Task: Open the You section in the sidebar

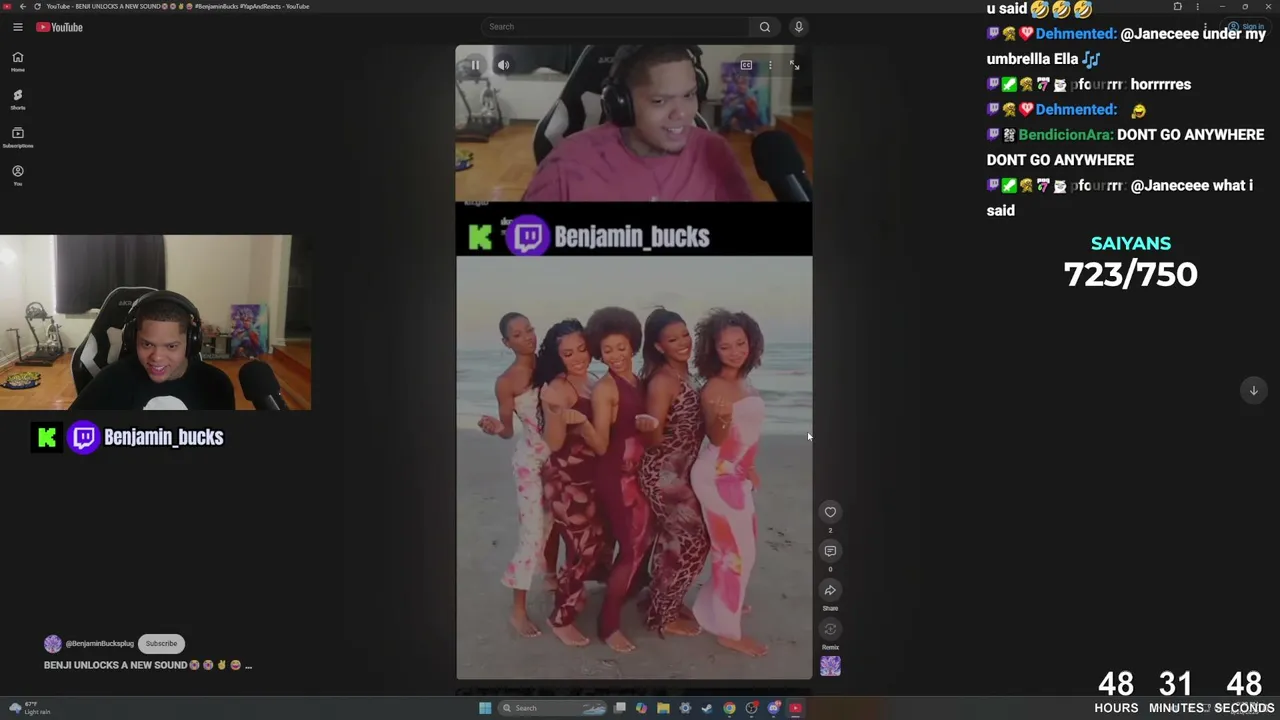Action: (x=17, y=175)
